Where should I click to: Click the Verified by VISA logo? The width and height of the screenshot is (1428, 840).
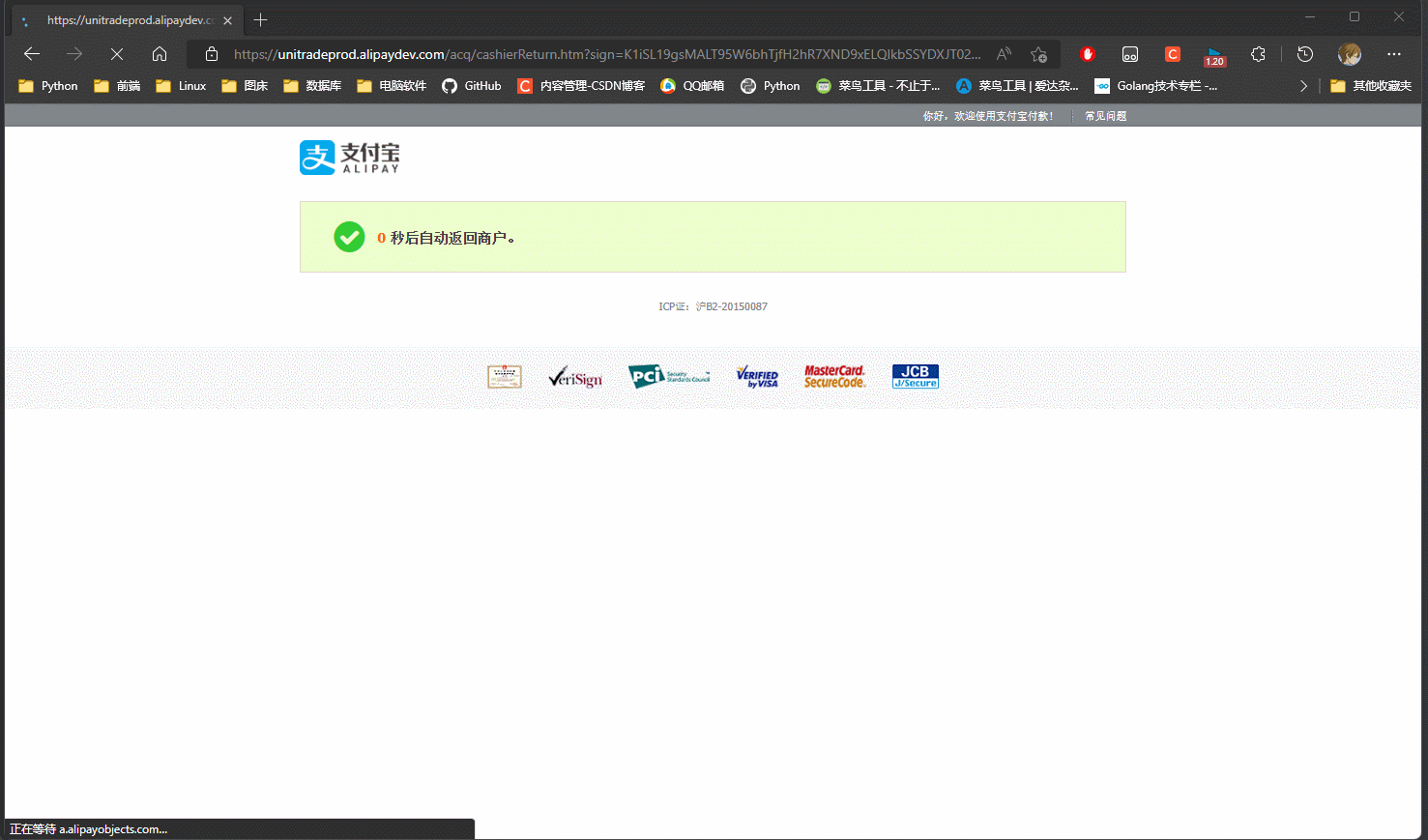tap(757, 376)
